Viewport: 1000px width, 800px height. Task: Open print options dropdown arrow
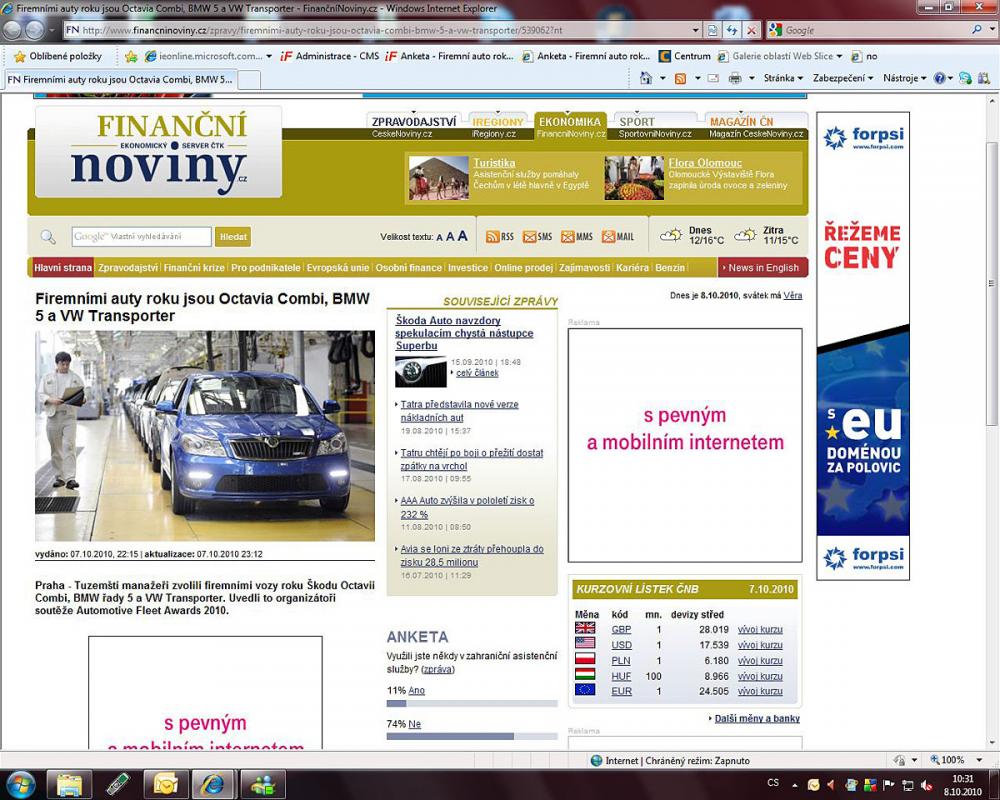[751, 78]
